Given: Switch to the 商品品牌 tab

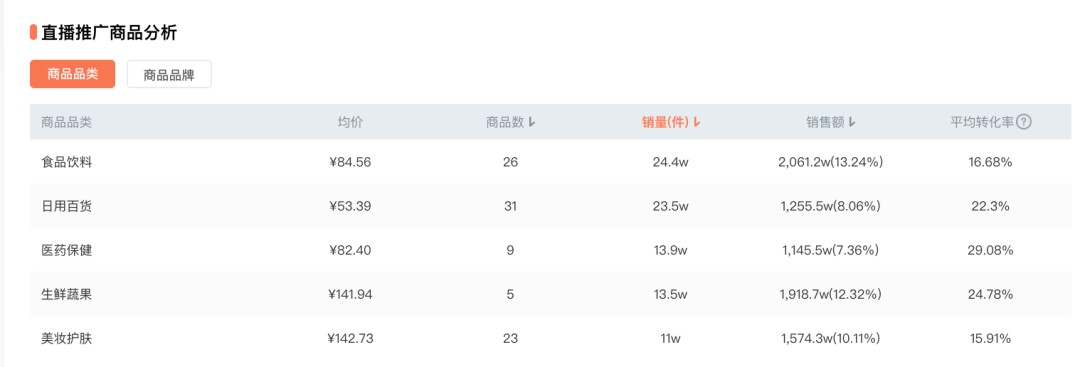Looking at the screenshot, I should click(169, 74).
